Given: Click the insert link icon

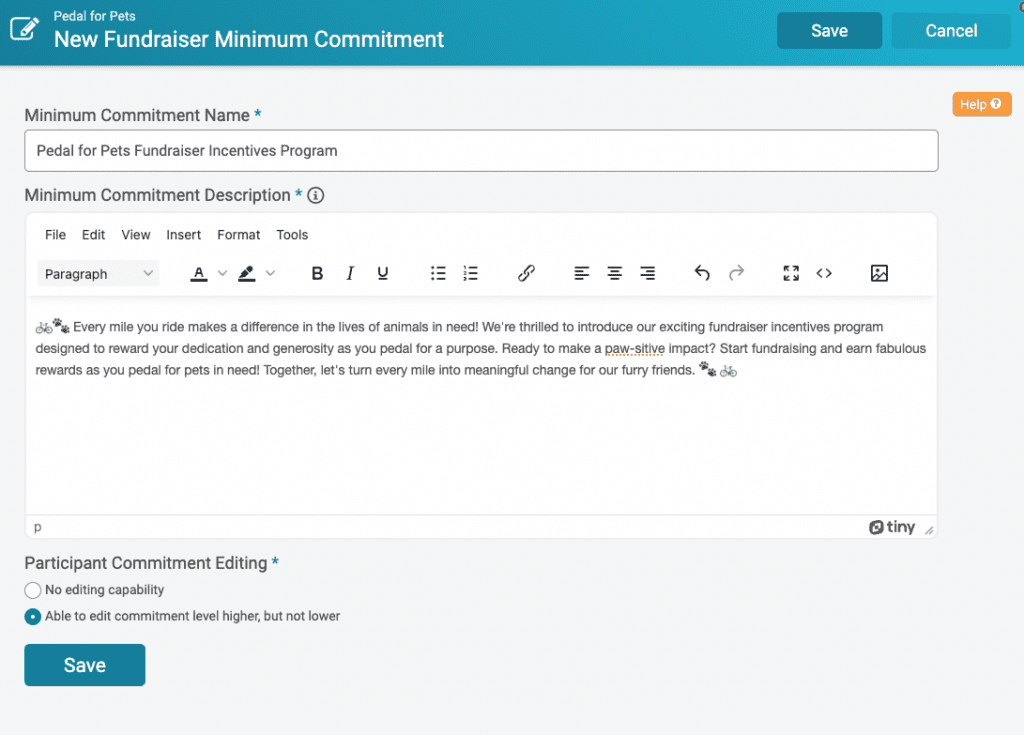Looking at the screenshot, I should click(526, 273).
